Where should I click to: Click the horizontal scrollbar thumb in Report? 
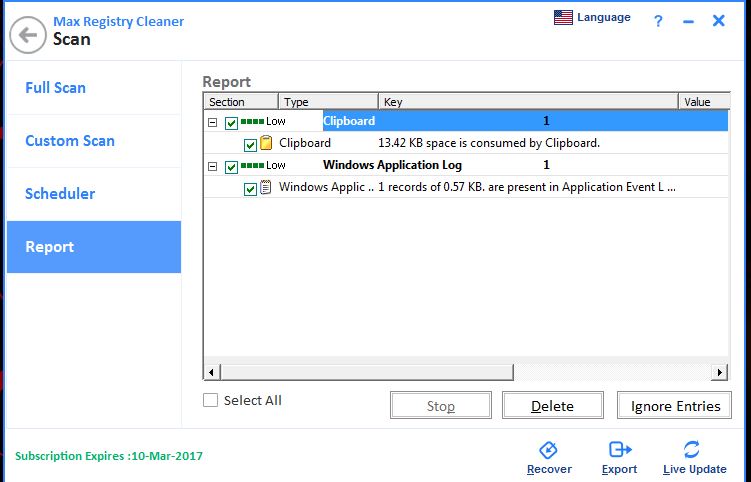click(367, 372)
